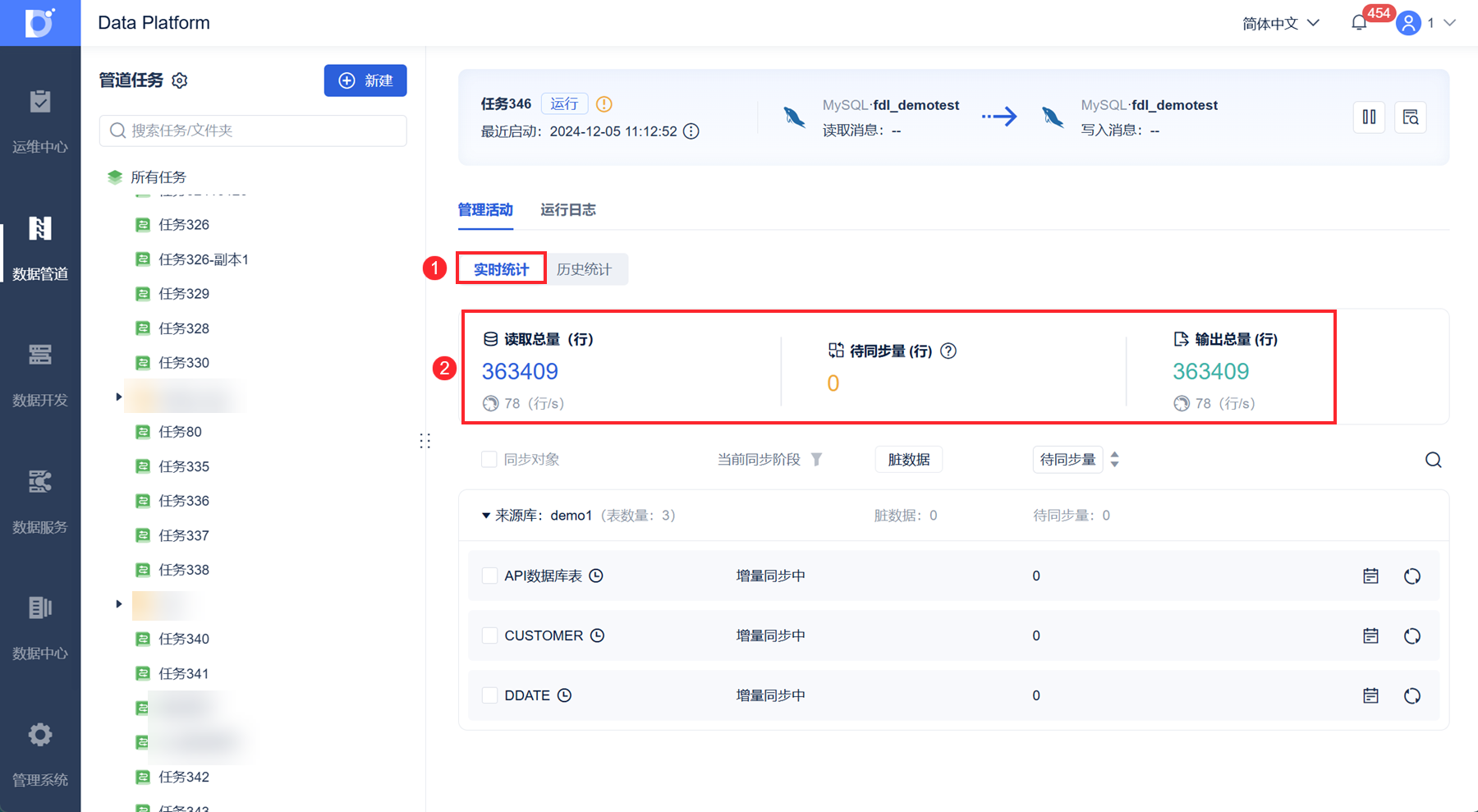Open 任务336 in the task tree
1478x812 pixels.
coord(184,501)
